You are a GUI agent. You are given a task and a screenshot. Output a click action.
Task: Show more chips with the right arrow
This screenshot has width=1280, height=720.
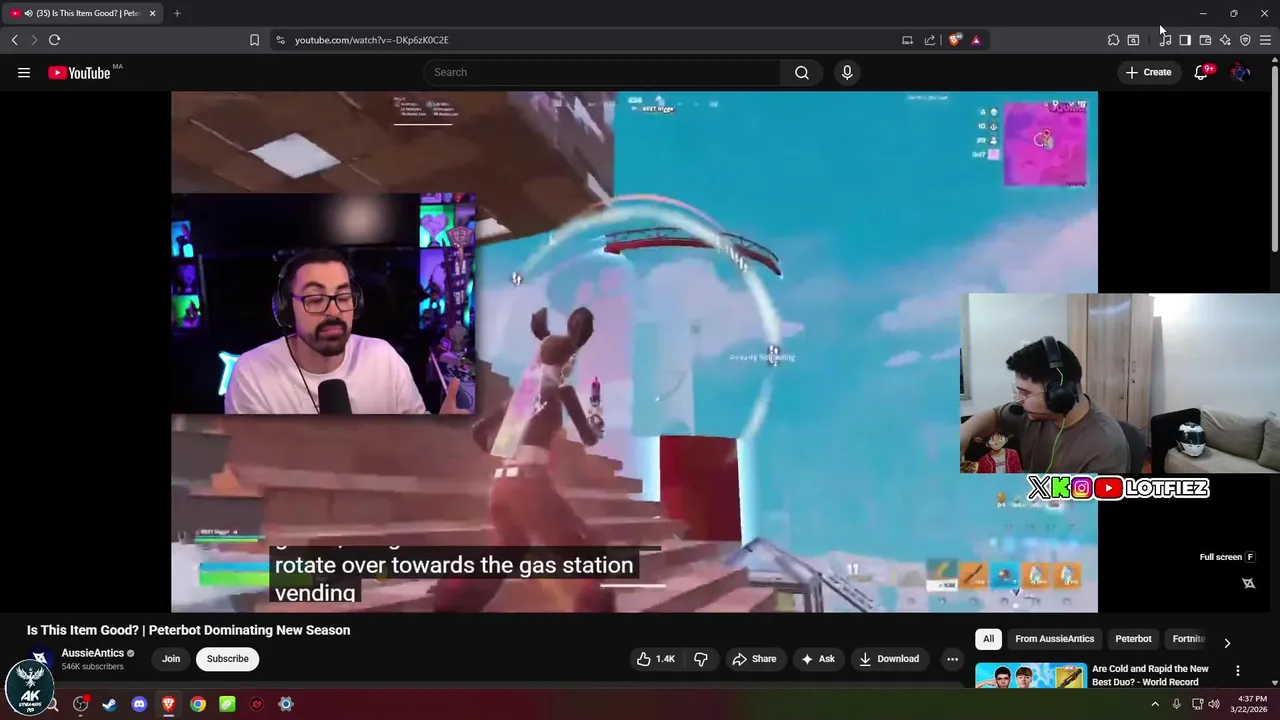1227,642
